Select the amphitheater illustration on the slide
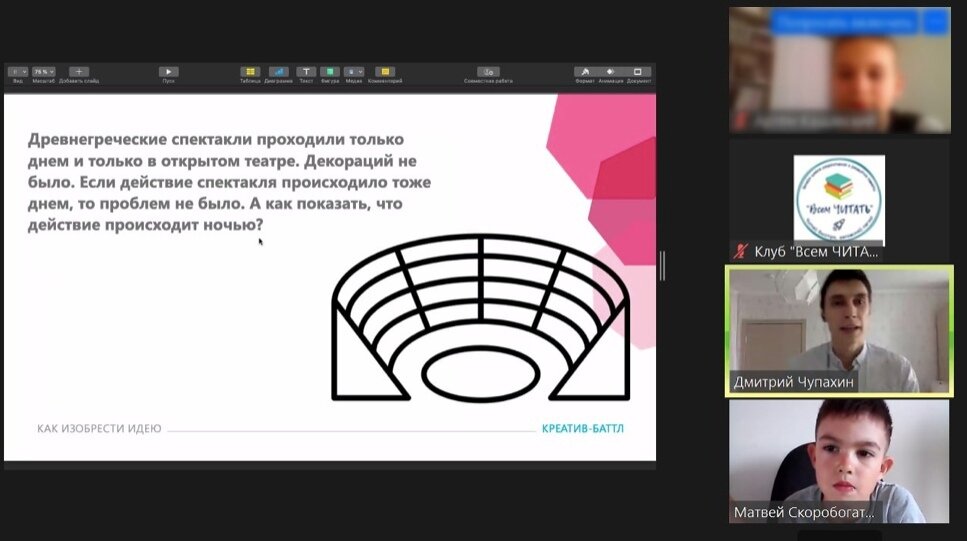This screenshot has width=967, height=541. tap(480, 318)
